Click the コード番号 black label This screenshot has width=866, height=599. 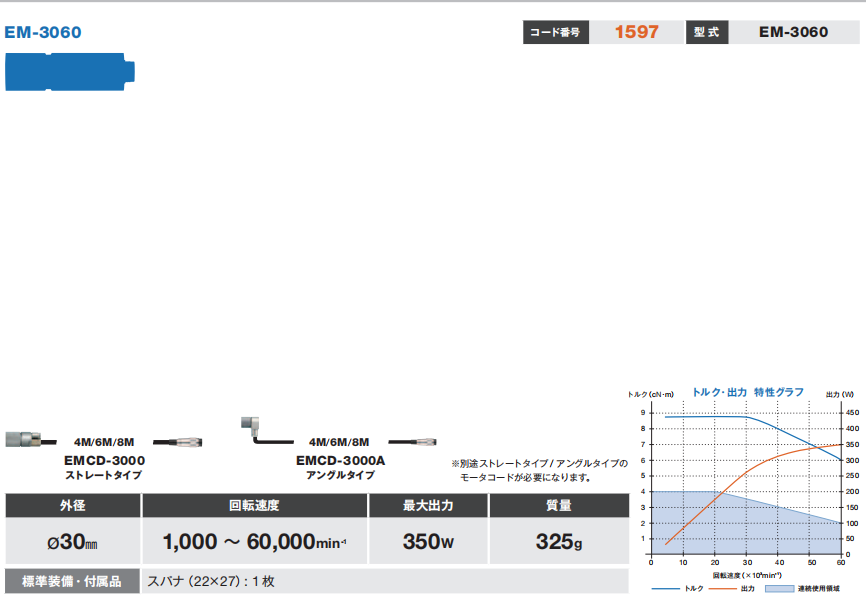(x=555, y=32)
